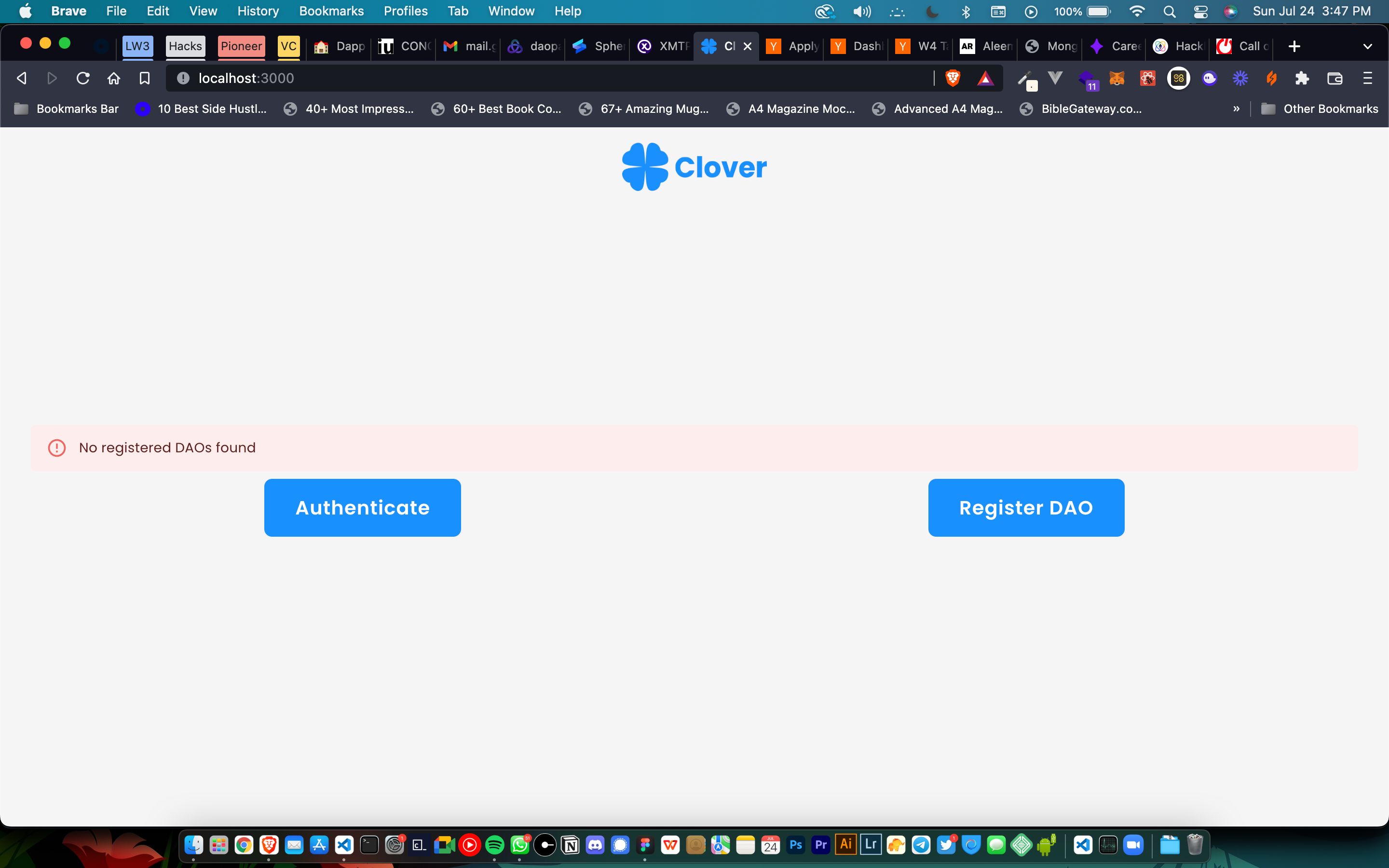Open the browser home page icon
This screenshot has width=1389, height=868.
[x=114, y=78]
